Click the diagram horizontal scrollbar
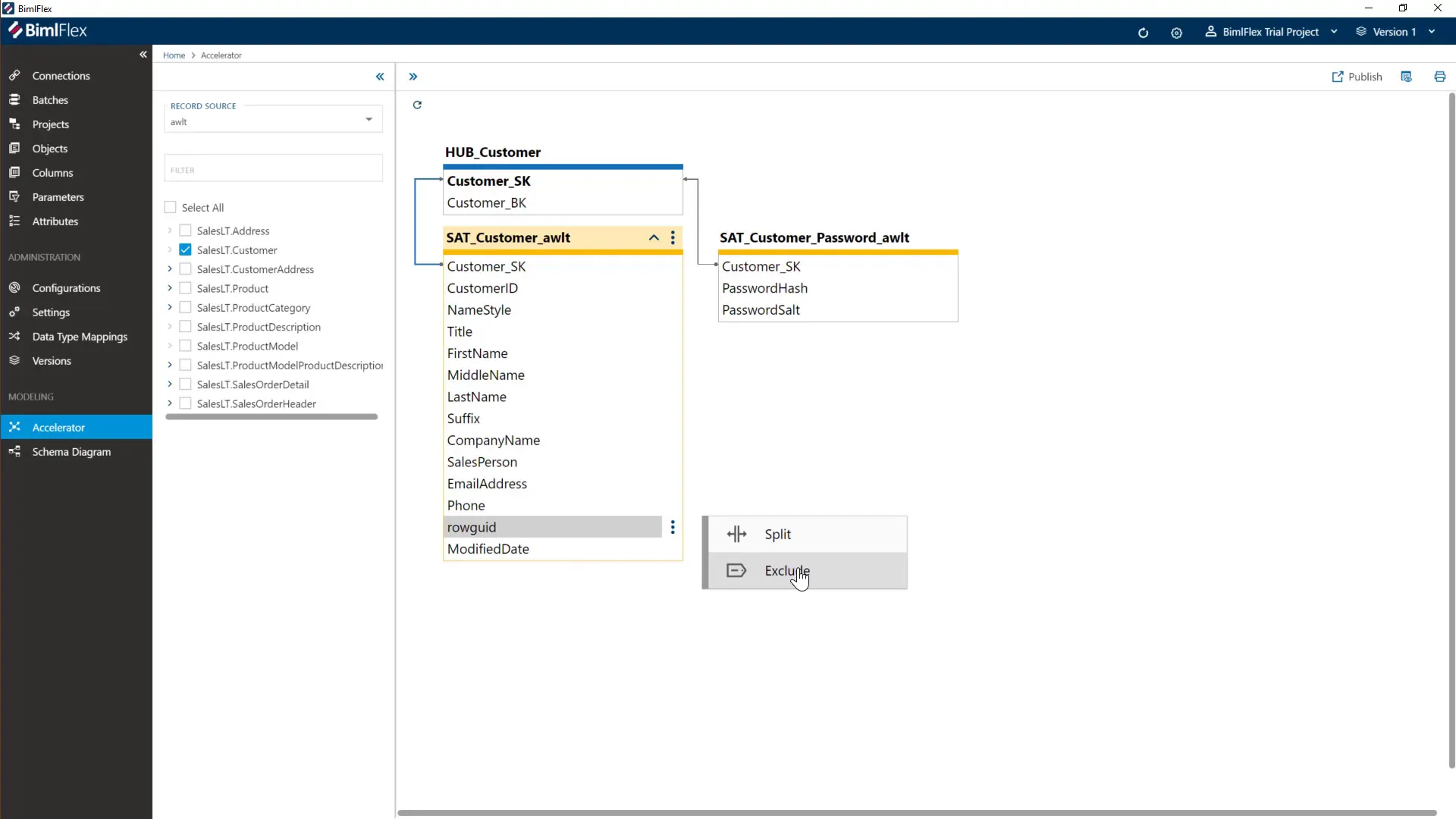1456x819 pixels. 917,813
